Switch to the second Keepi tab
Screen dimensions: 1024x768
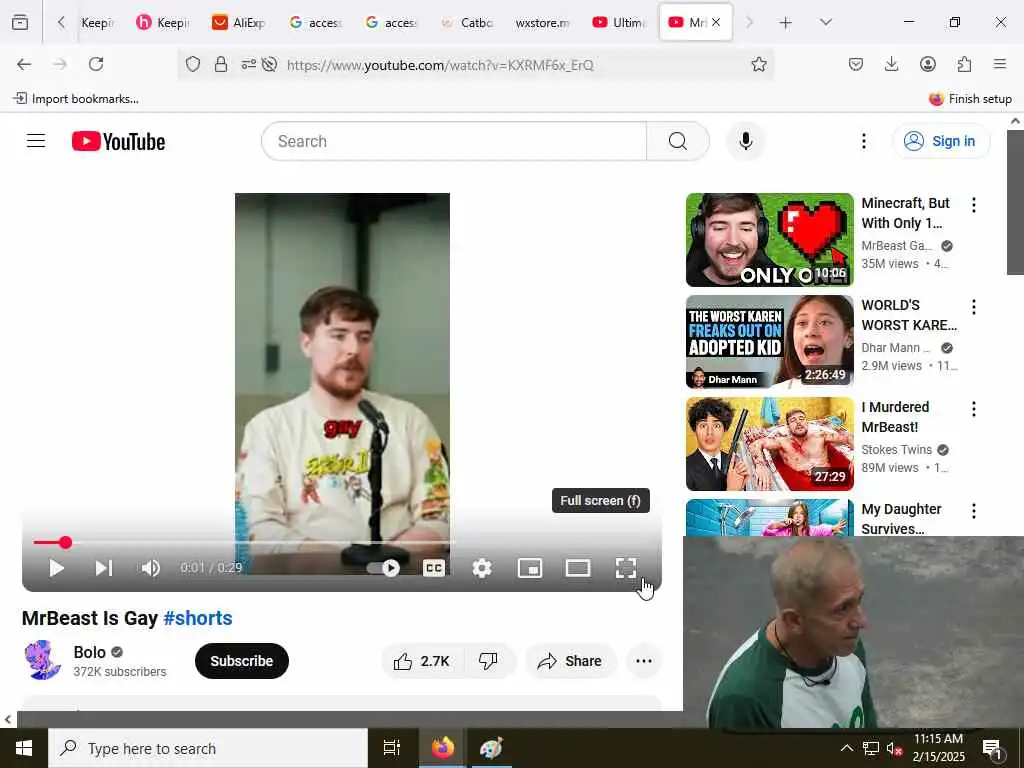pyautogui.click(x=163, y=22)
